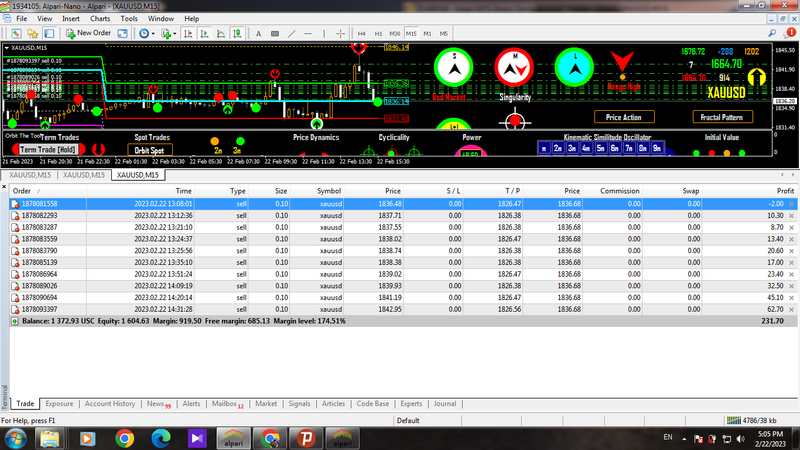Click the New Order toolbar button
800x450 pixels.
point(88,32)
